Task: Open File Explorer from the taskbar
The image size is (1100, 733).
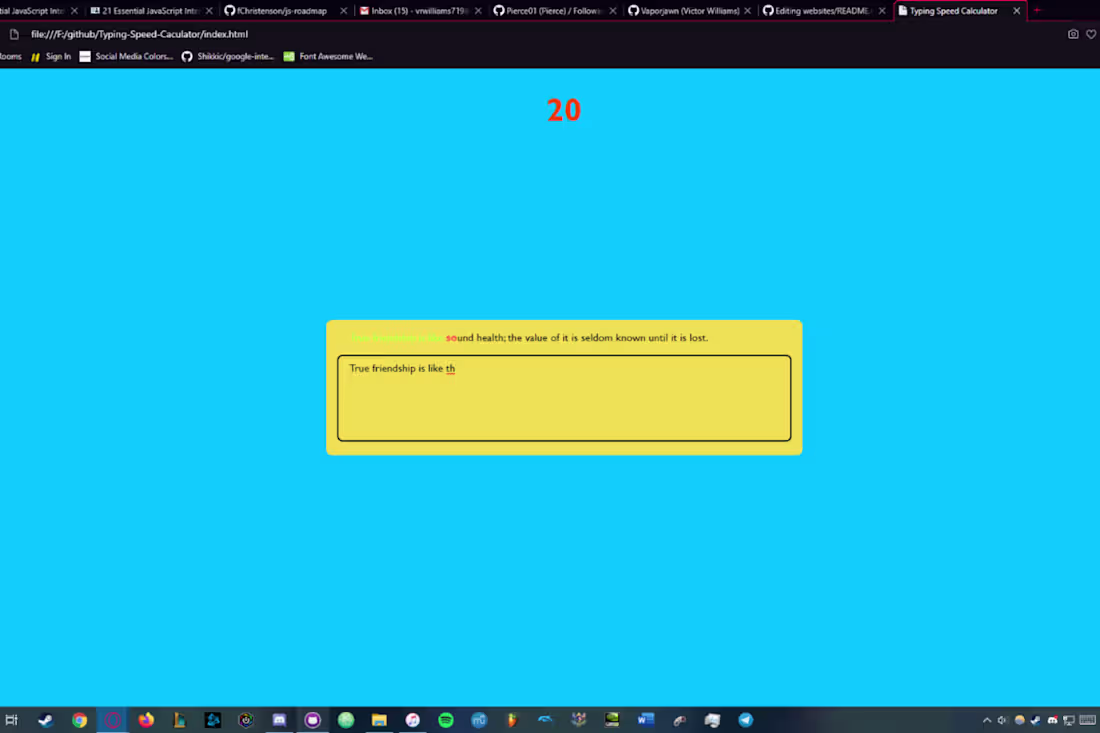Action: [x=379, y=720]
